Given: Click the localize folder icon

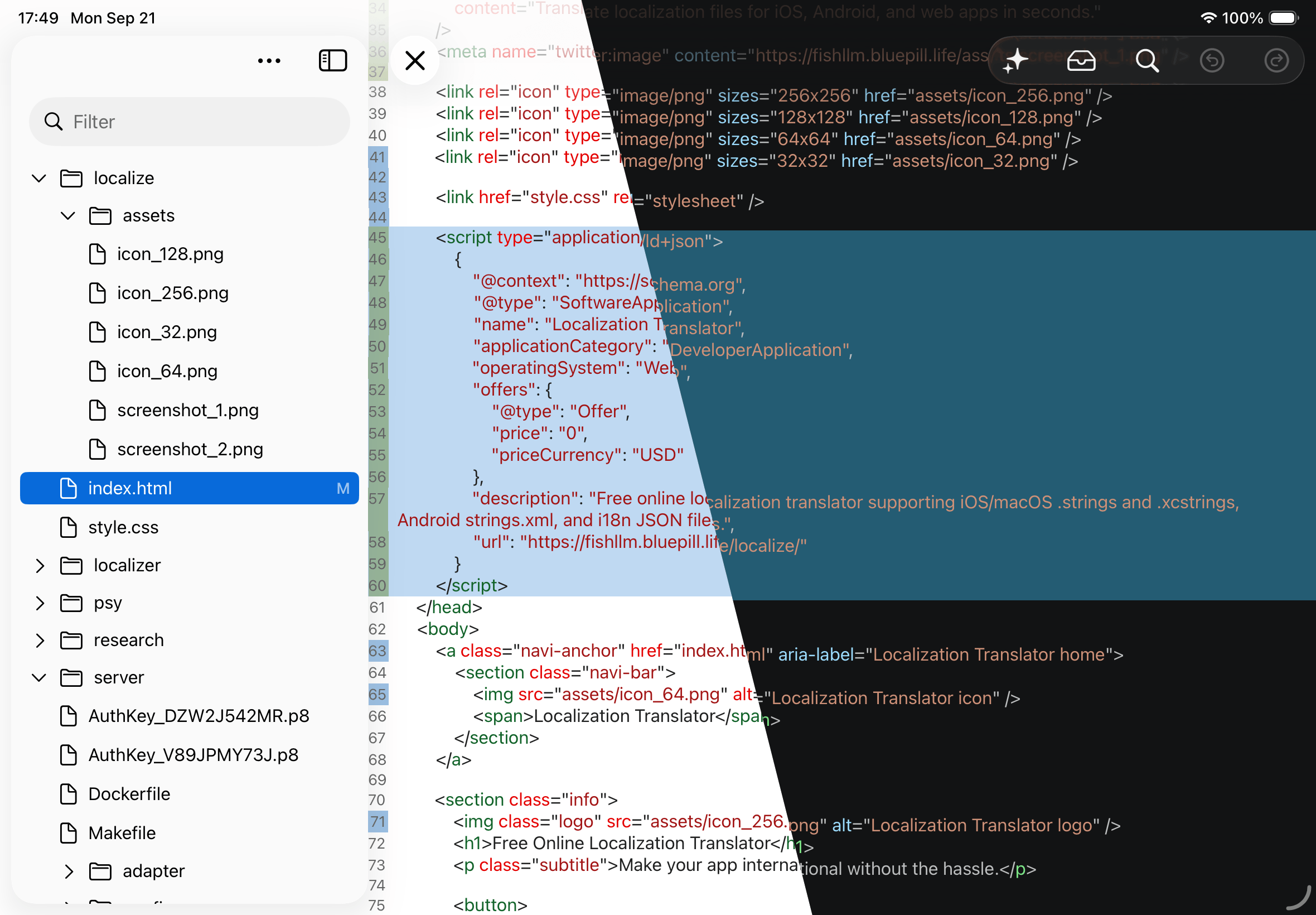Looking at the screenshot, I should (x=71, y=179).
